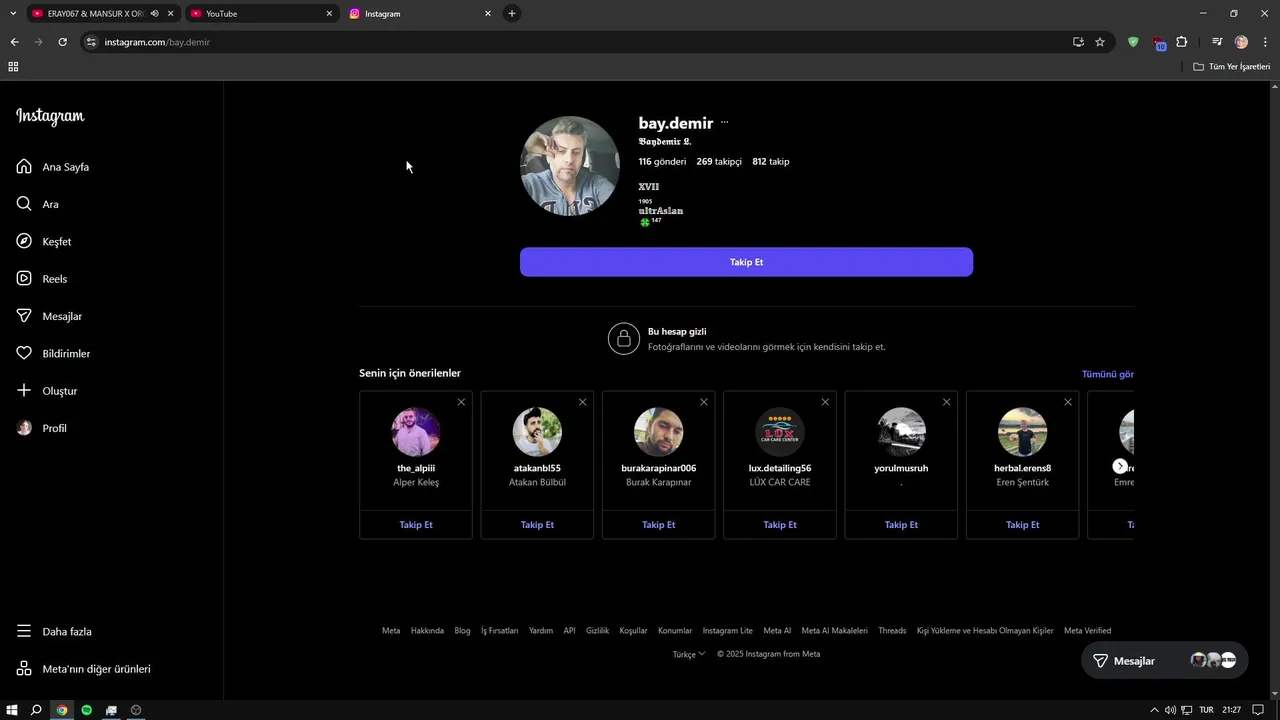This screenshot has height=720, width=1280.
Task: Open the taskbar volume control
Action: [1170, 710]
